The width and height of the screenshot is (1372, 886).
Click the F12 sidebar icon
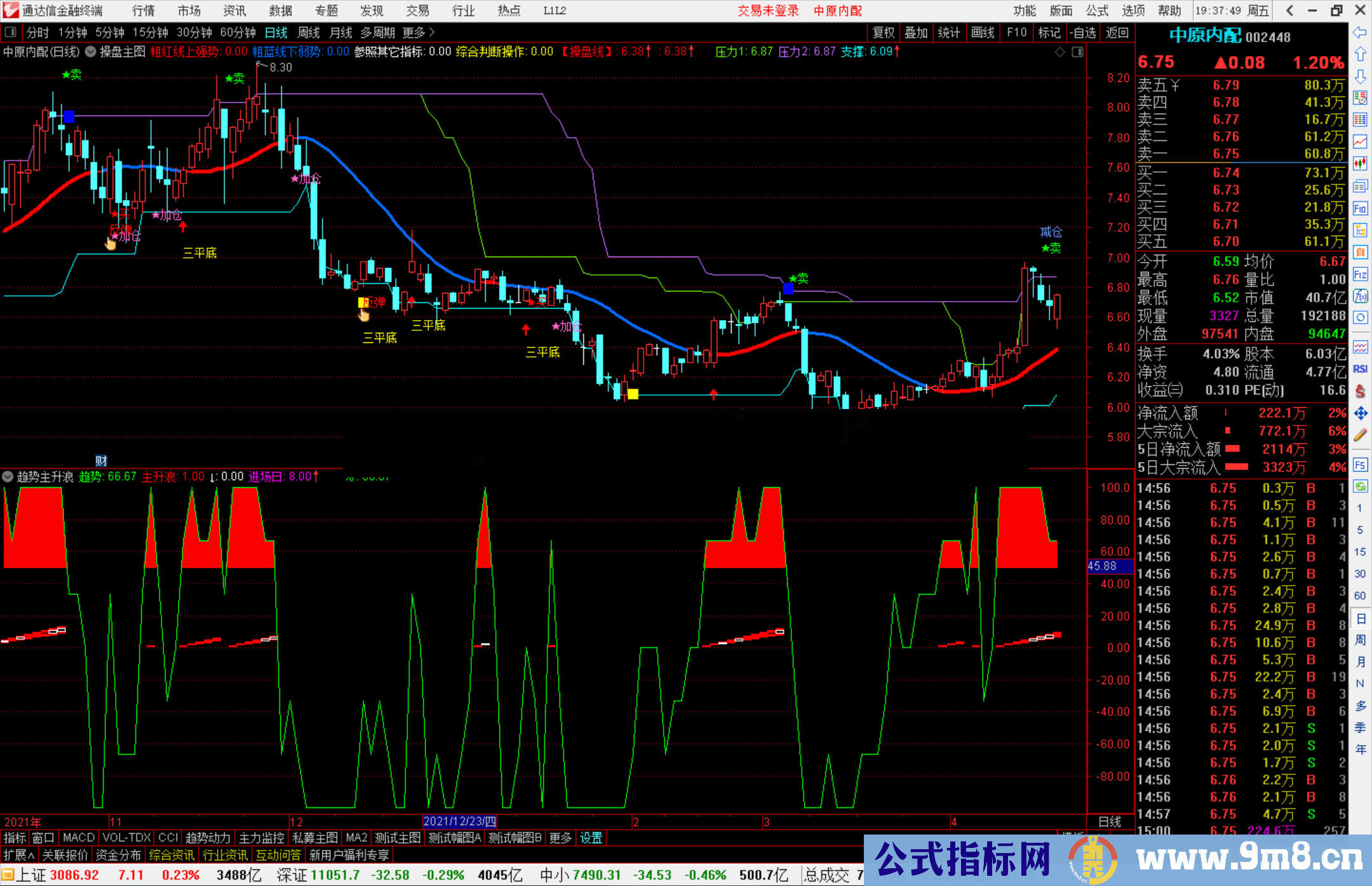coord(1360,274)
